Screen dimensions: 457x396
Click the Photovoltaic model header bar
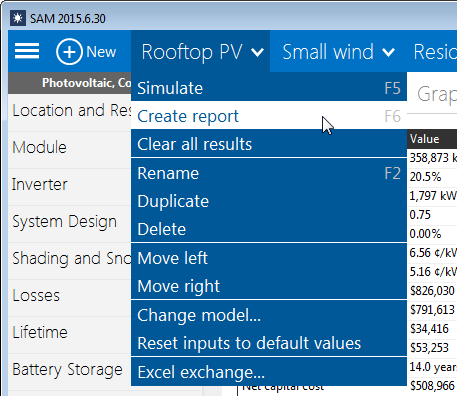[x=70, y=83]
